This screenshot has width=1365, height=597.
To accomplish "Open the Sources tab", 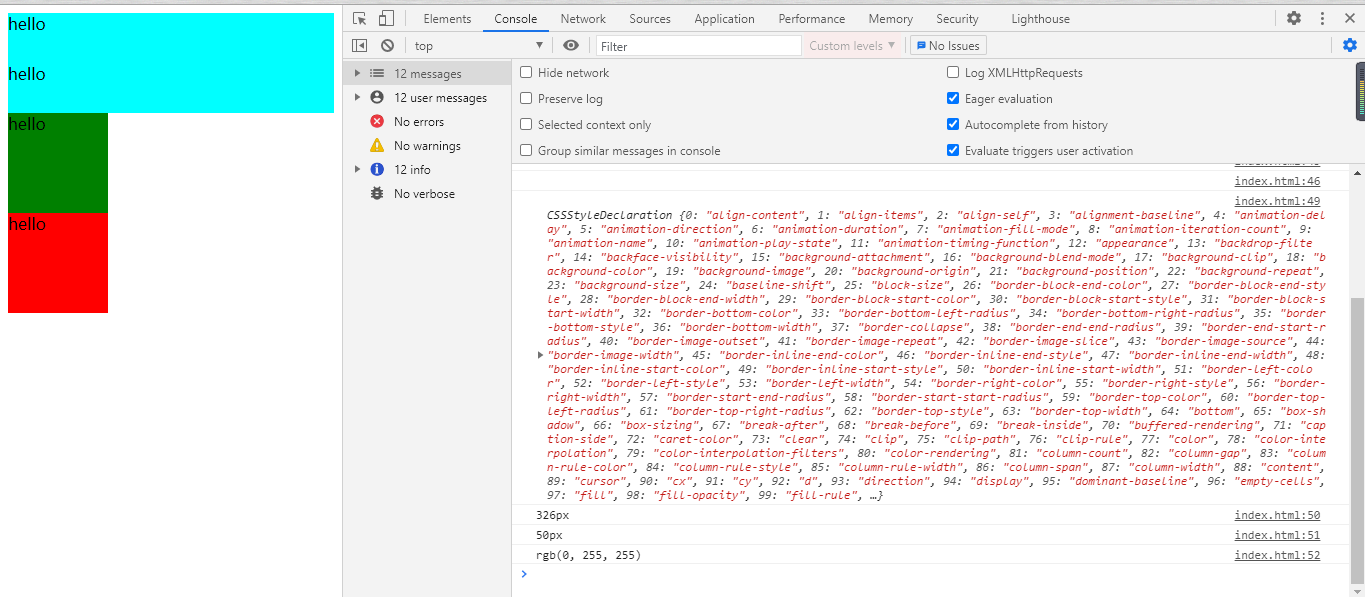I will (x=650, y=19).
